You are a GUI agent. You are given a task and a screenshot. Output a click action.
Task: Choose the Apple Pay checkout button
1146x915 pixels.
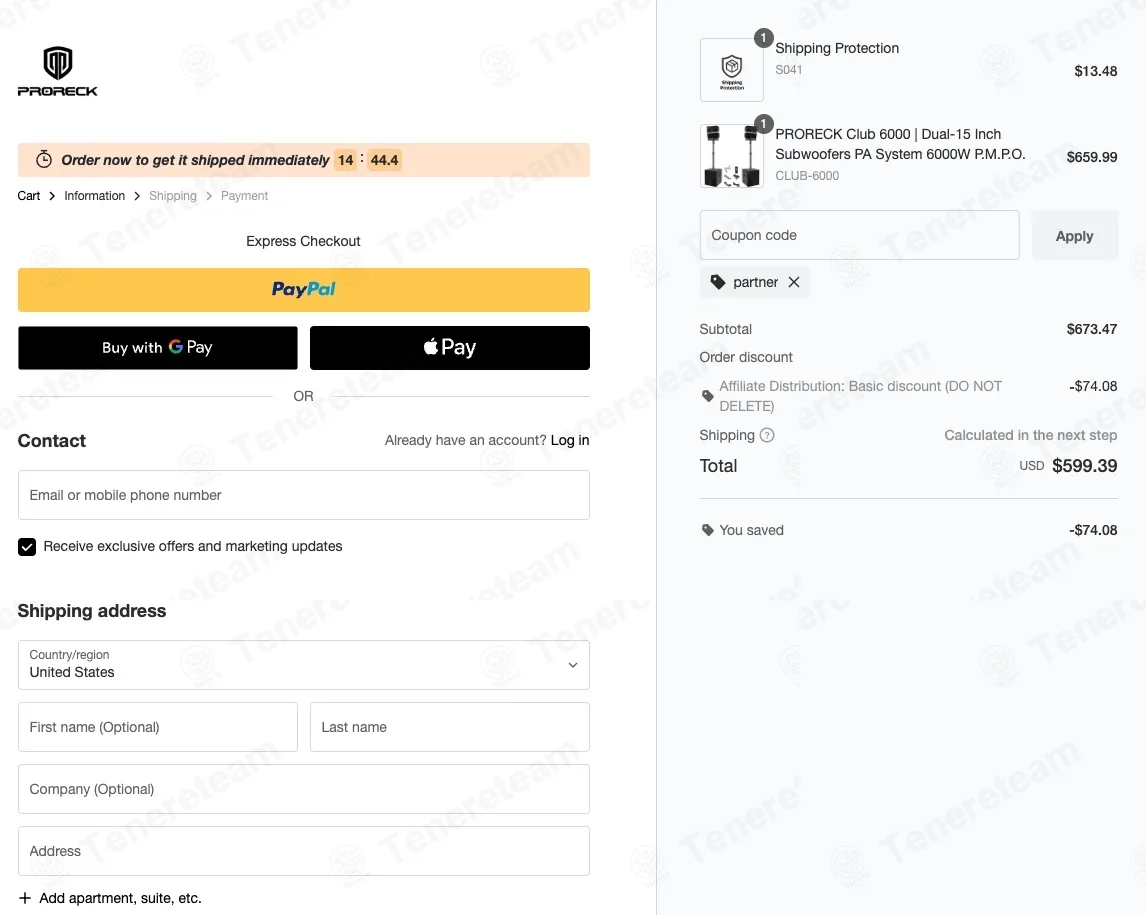click(x=450, y=348)
